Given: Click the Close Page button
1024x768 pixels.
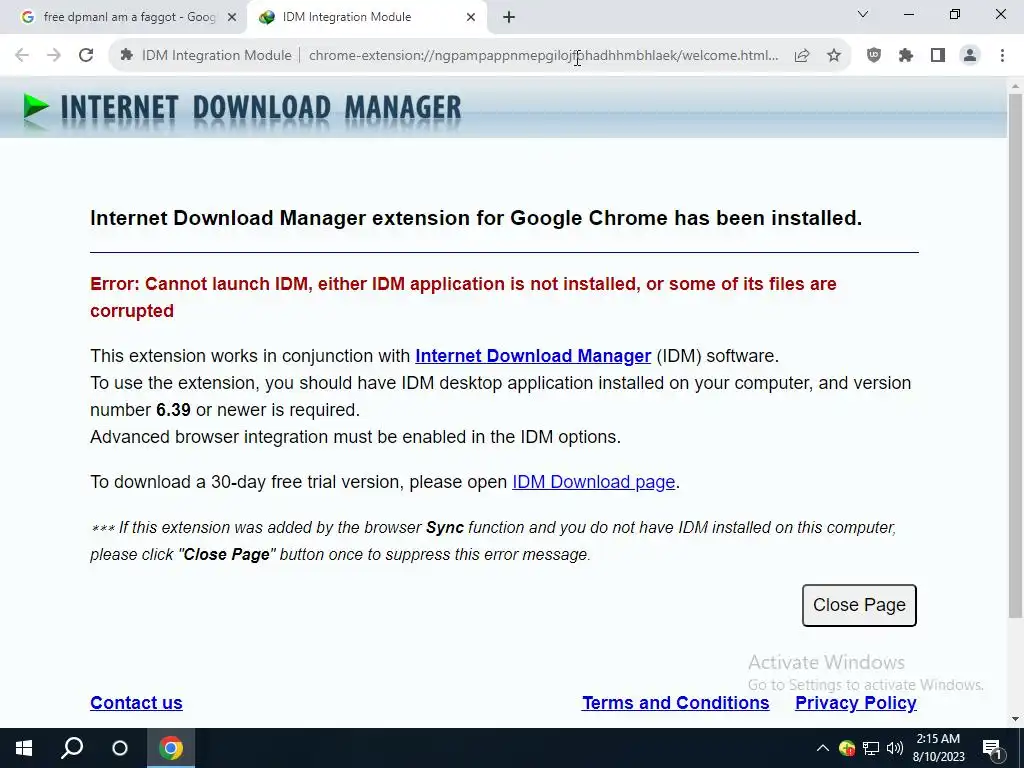Looking at the screenshot, I should pos(859,605).
